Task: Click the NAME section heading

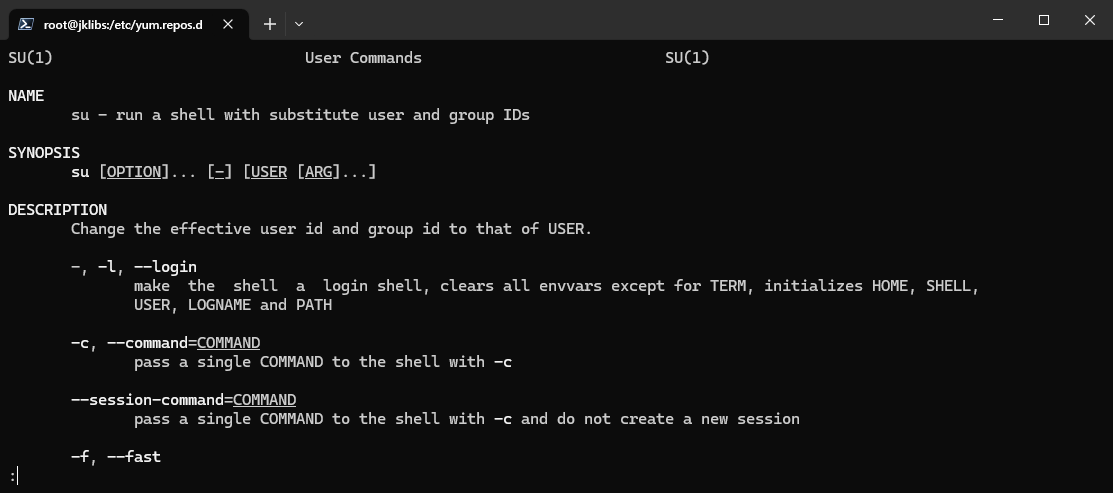Action: point(26,96)
